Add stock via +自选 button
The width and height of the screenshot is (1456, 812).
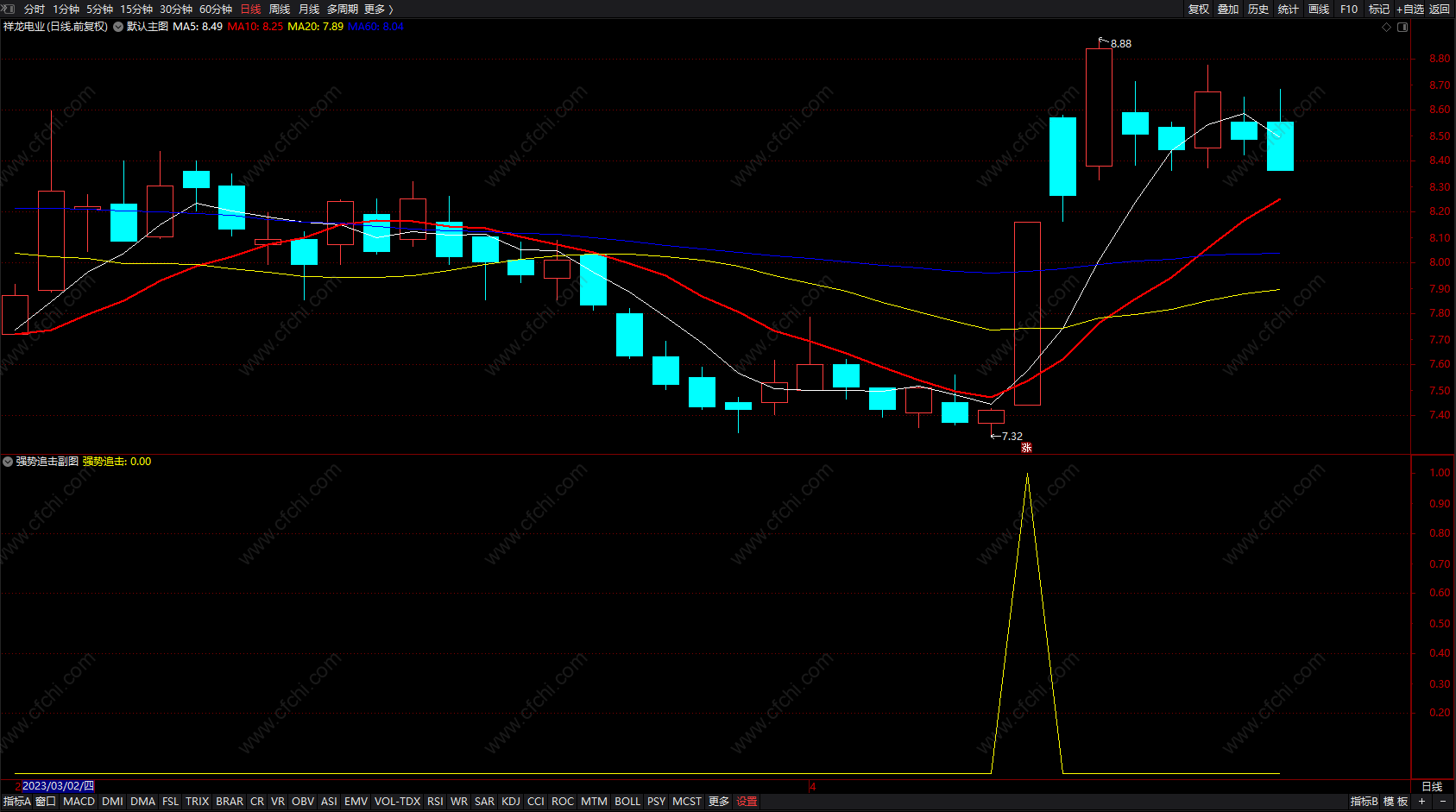tap(1410, 9)
